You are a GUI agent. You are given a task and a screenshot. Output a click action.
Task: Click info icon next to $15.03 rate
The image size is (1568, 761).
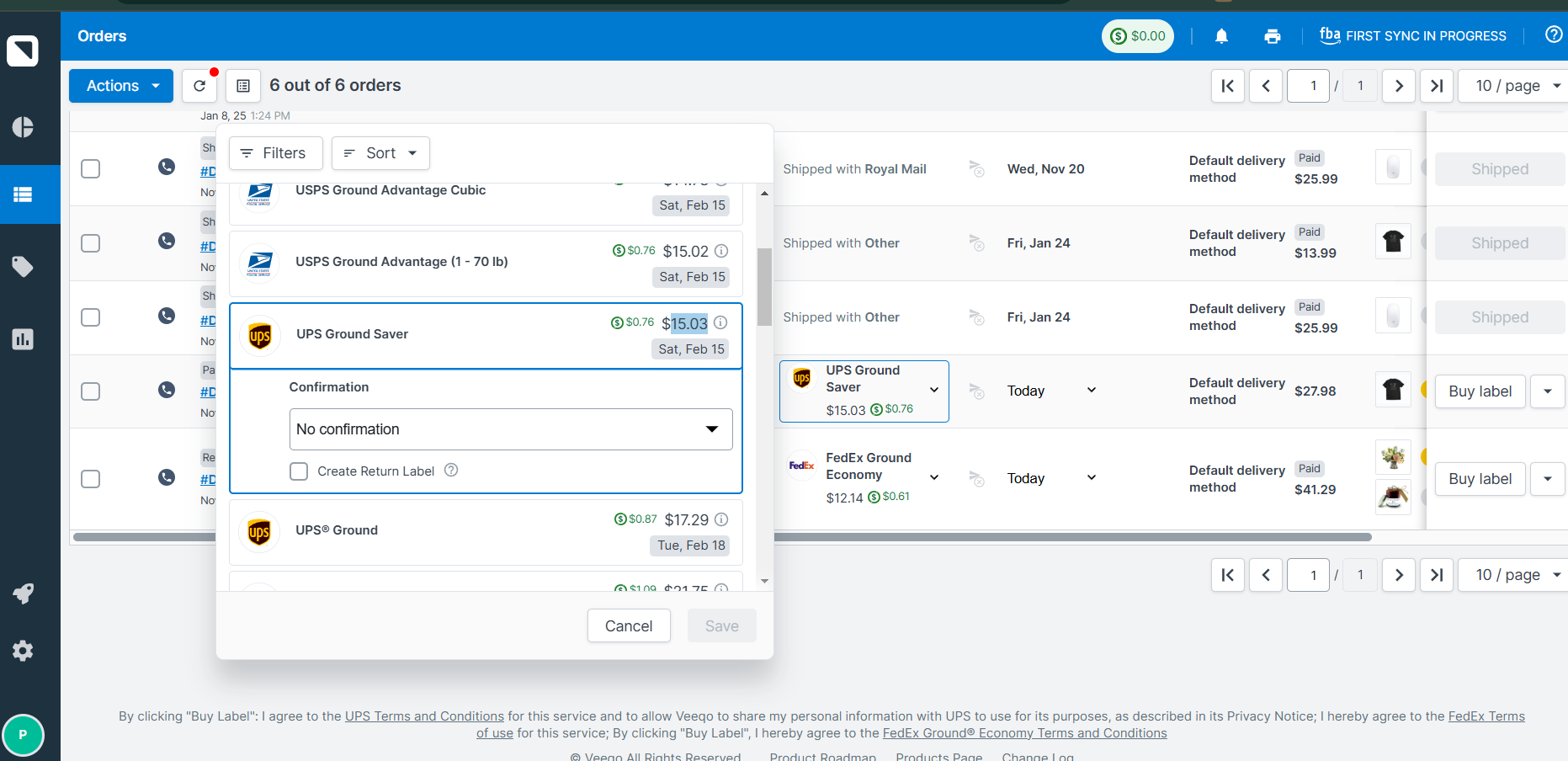(720, 322)
